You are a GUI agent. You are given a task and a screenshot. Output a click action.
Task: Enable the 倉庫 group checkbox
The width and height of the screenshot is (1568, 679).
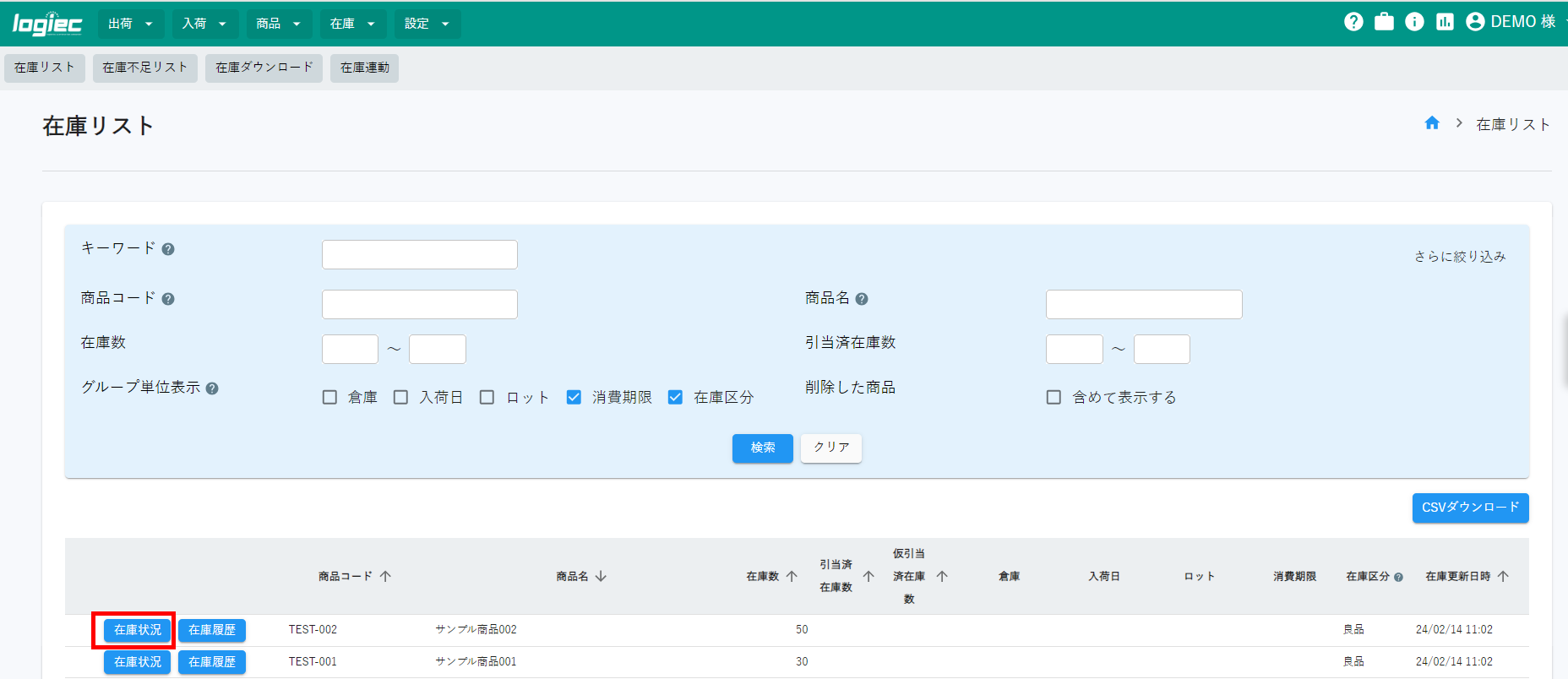point(329,397)
